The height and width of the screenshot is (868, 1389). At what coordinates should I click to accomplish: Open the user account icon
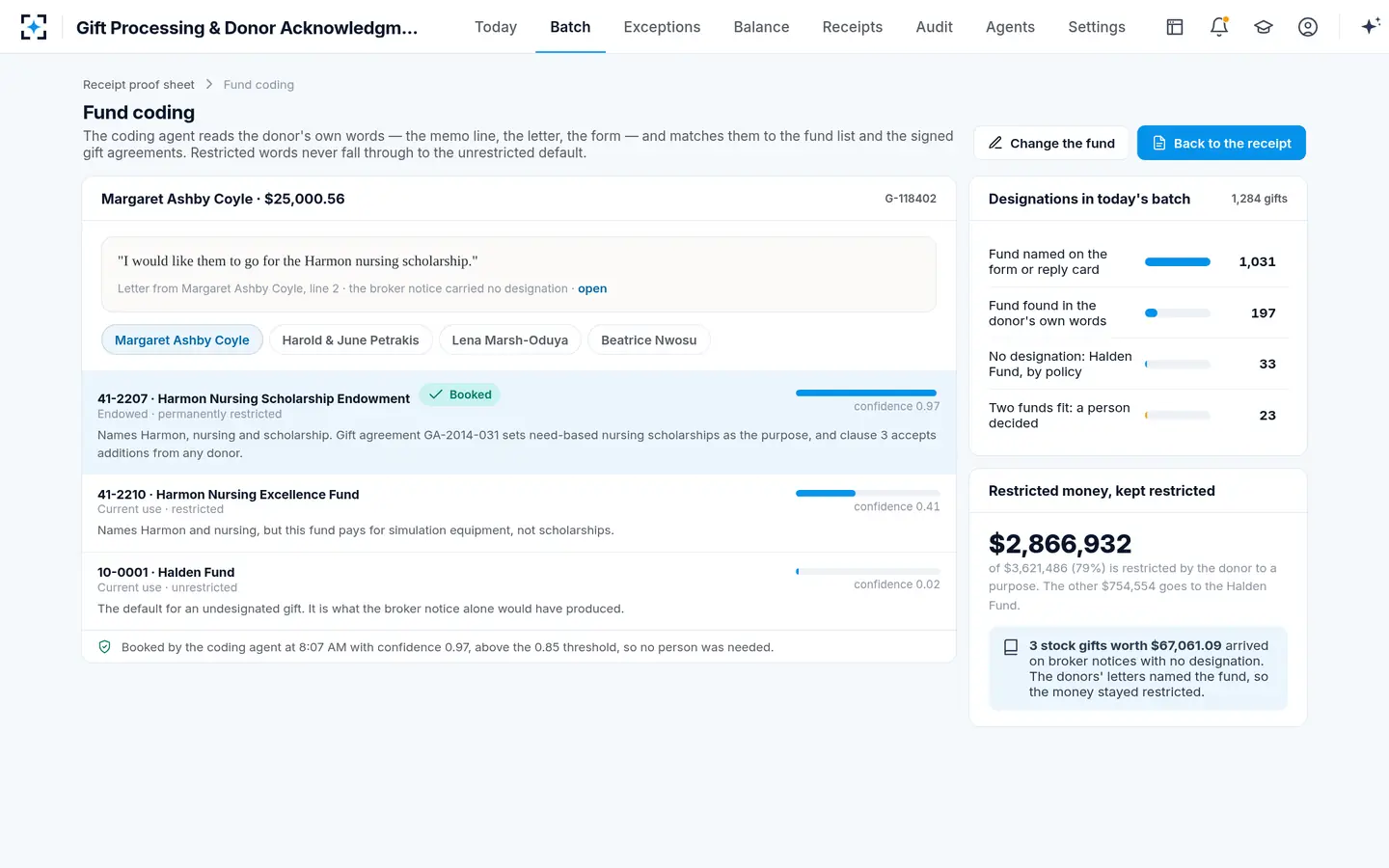(1308, 27)
